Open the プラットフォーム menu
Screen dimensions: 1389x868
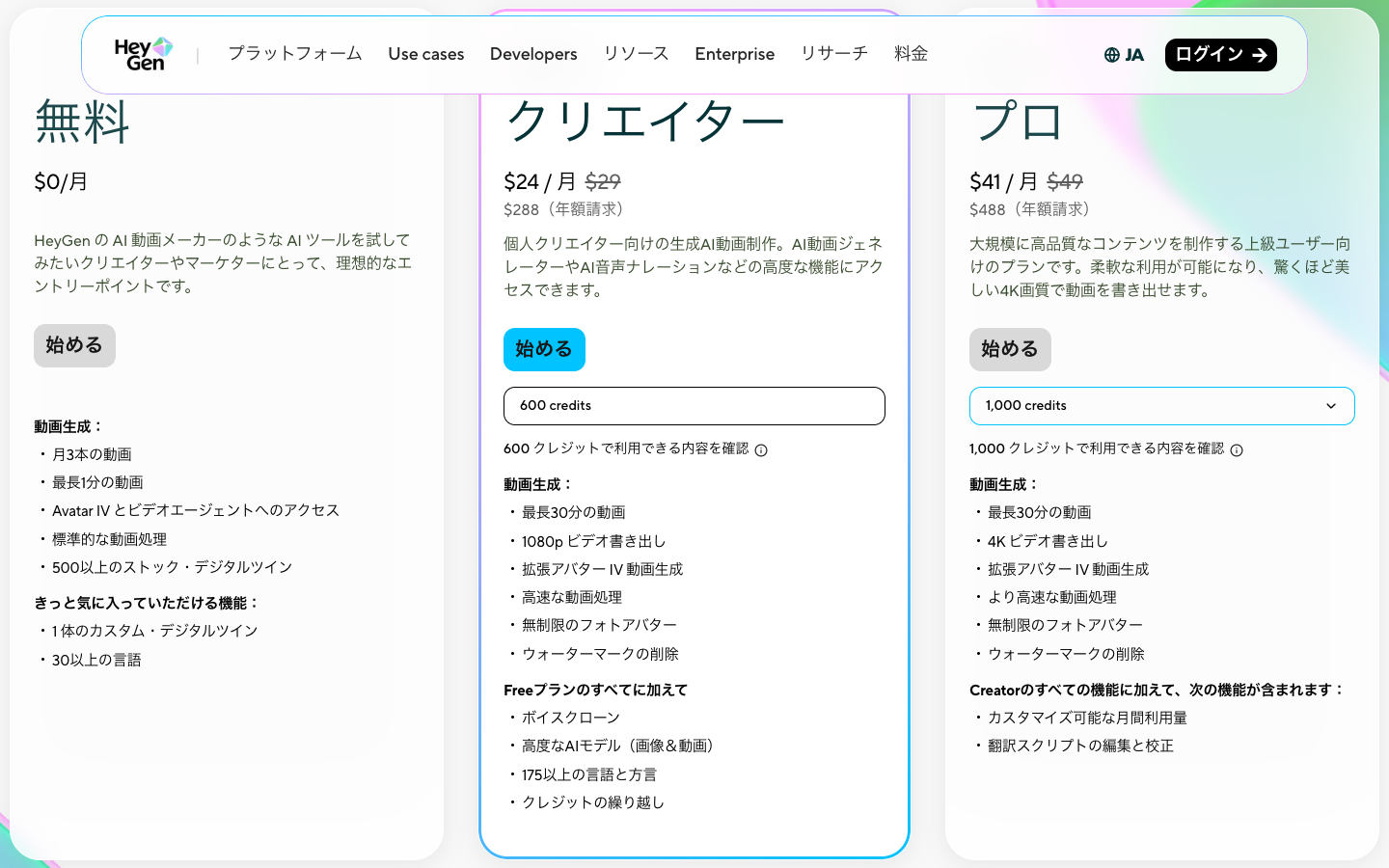point(295,54)
